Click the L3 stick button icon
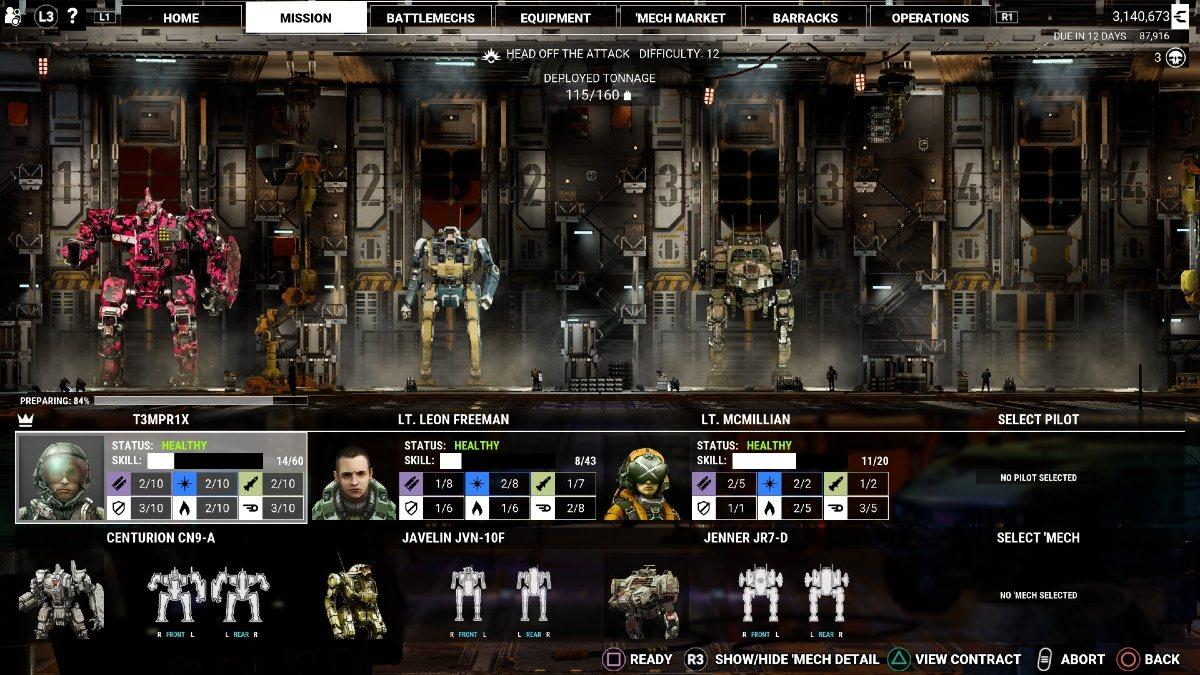Image resolution: width=1200 pixels, height=675 pixels. [x=46, y=17]
